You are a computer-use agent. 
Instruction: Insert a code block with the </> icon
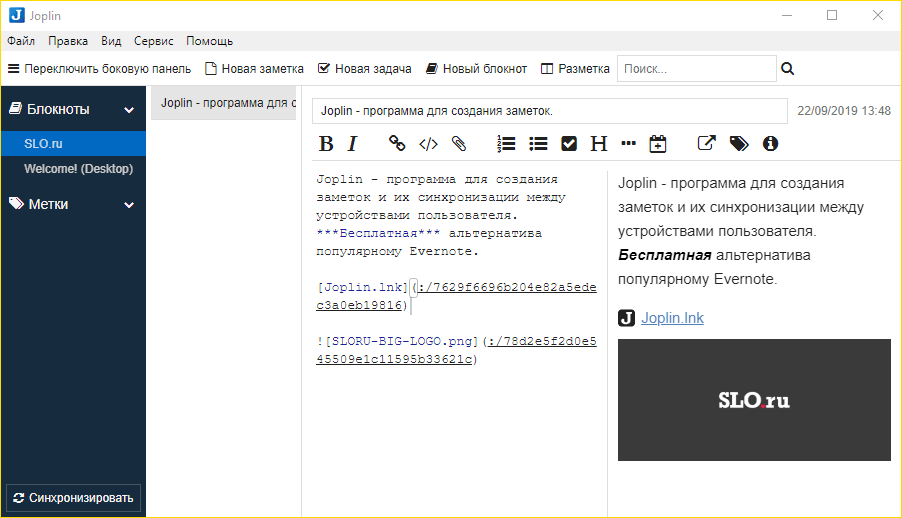pyautogui.click(x=429, y=144)
